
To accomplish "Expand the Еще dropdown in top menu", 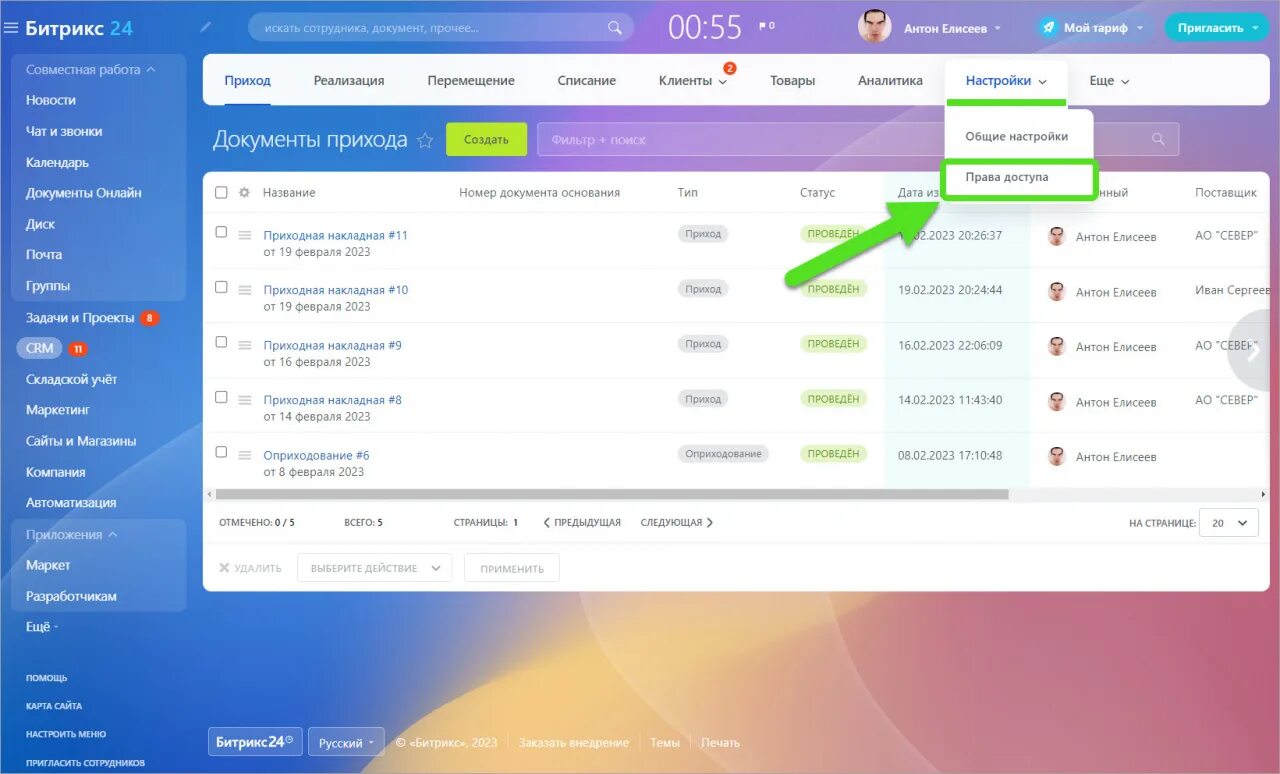I will coord(1109,81).
